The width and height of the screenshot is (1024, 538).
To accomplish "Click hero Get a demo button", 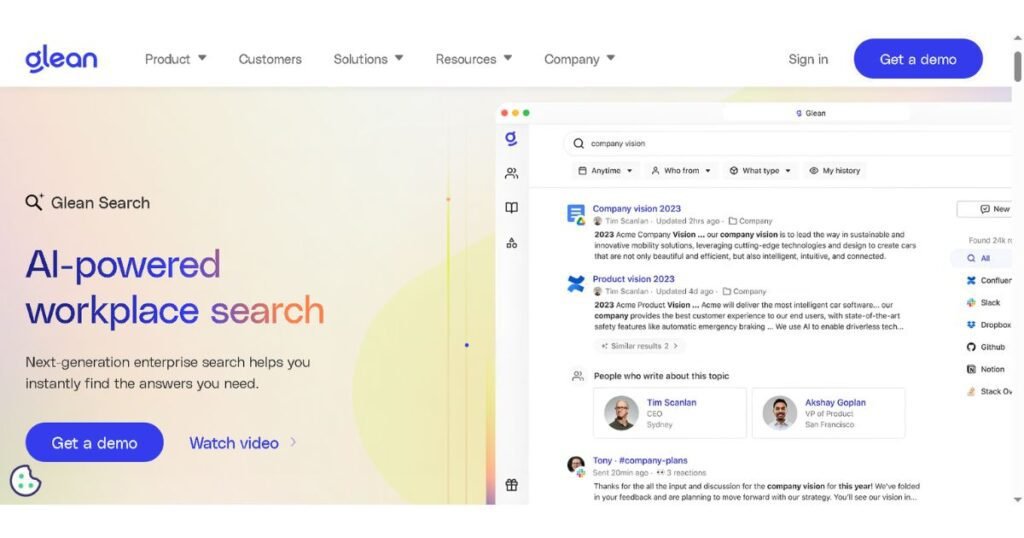I will (94, 442).
